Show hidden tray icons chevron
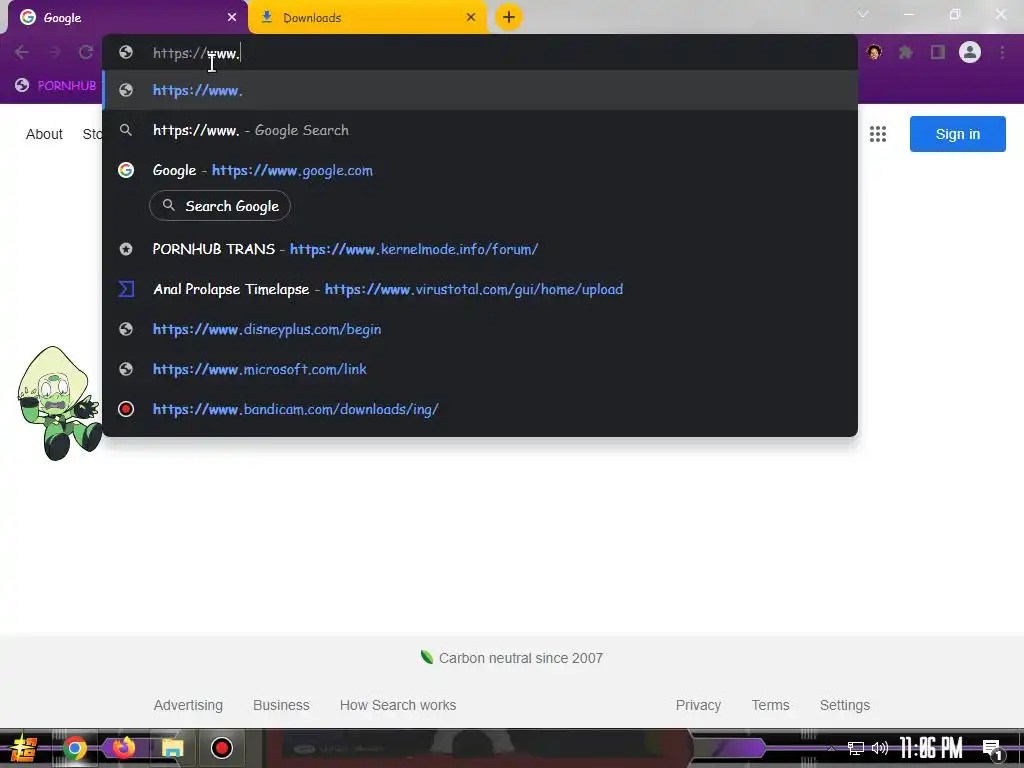Image resolution: width=1024 pixels, height=768 pixels. (831, 748)
